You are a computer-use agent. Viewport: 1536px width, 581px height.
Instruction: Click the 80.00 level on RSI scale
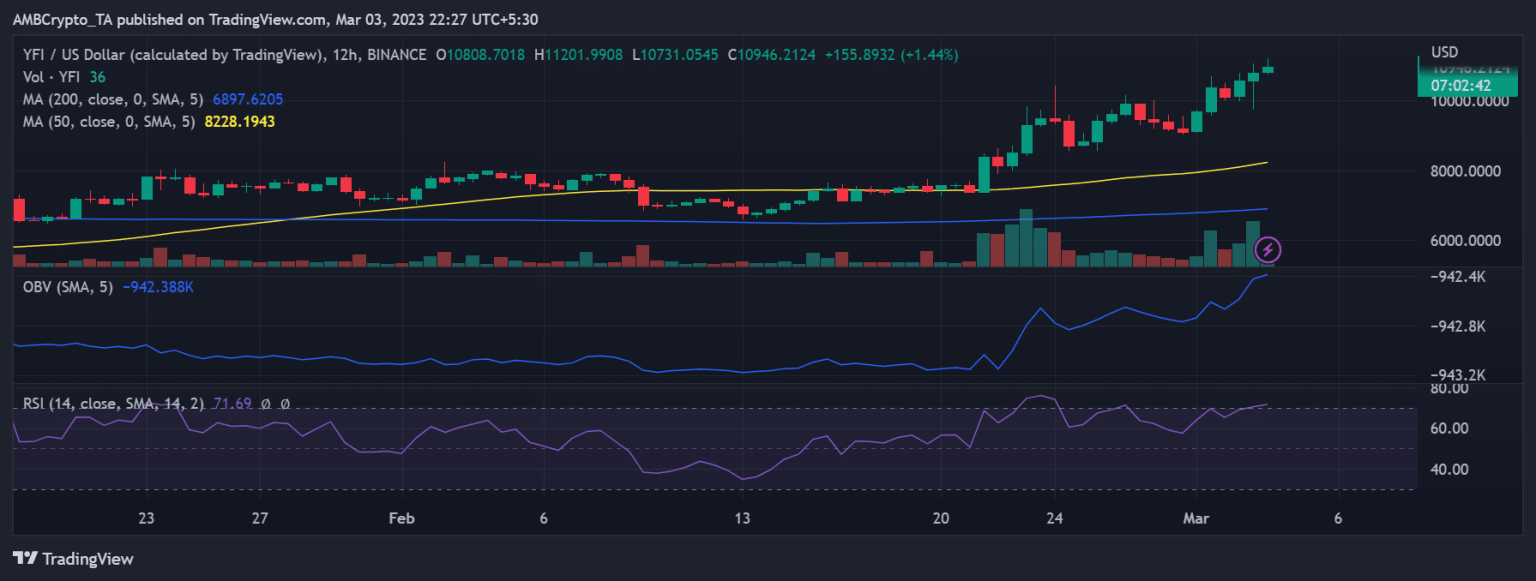(x=1451, y=388)
